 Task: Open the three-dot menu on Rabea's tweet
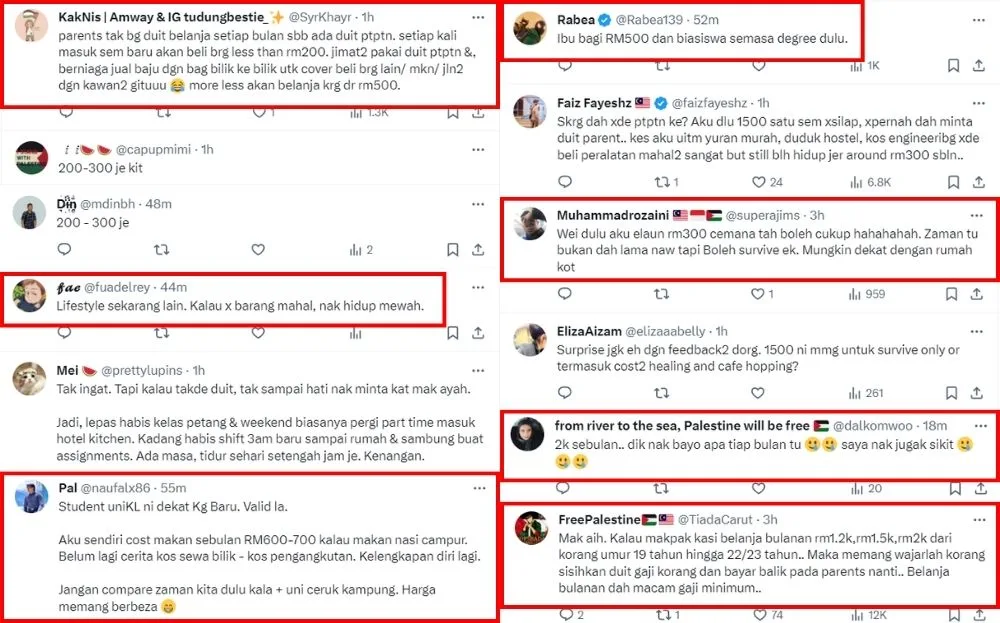point(978,18)
